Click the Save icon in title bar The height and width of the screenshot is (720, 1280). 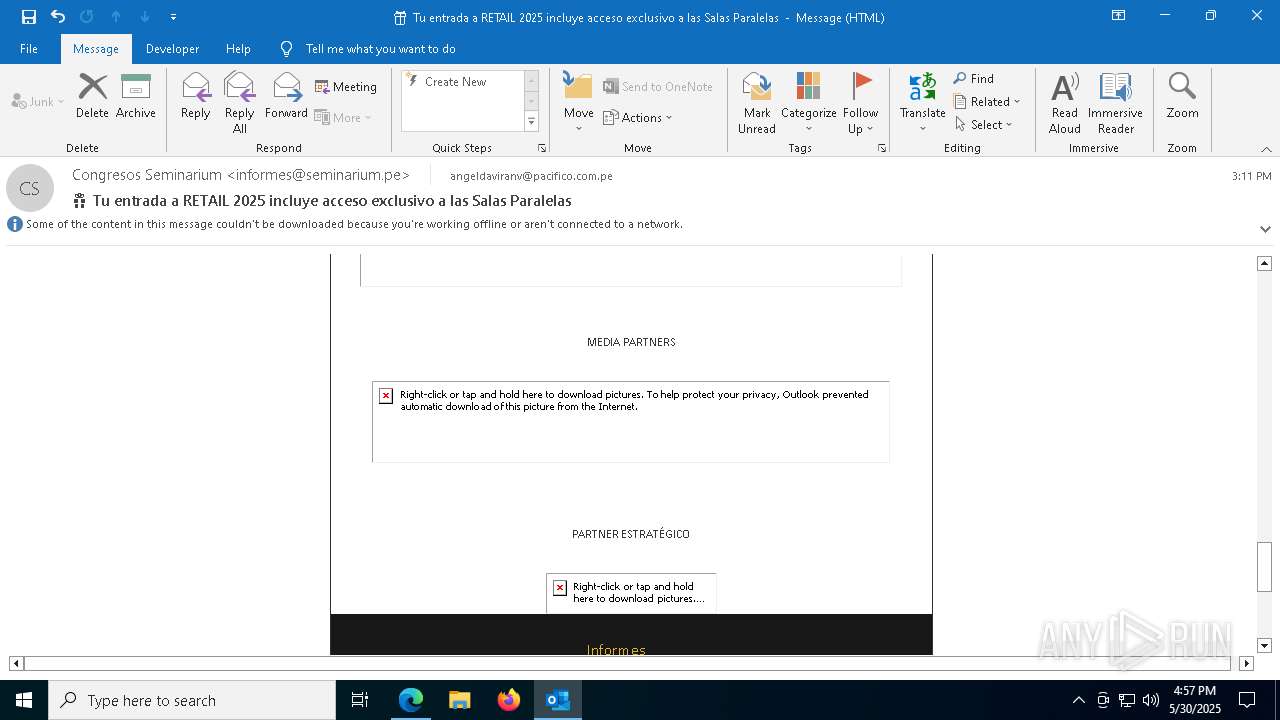[29, 17]
